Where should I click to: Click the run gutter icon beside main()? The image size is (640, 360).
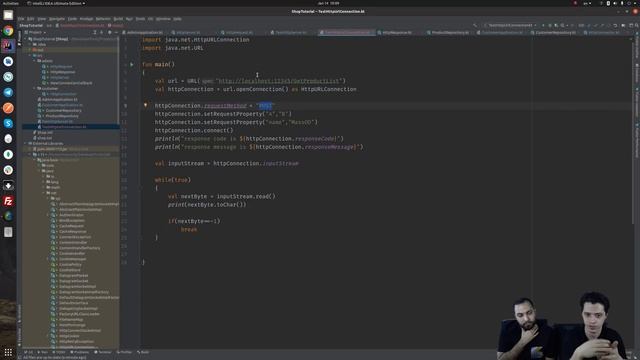pos(131,64)
